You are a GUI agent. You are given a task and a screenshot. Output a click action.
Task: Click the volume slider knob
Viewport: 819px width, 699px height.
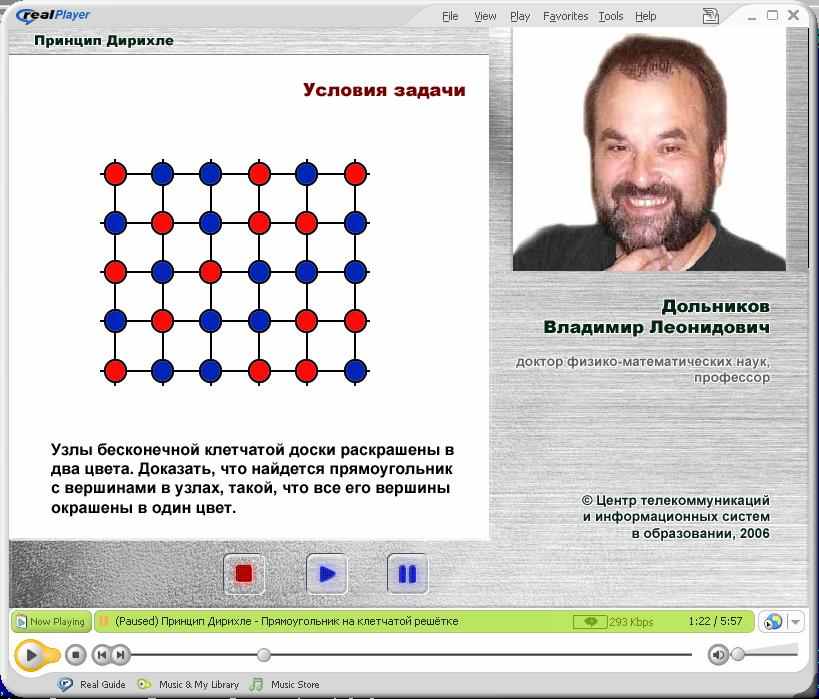tap(738, 654)
